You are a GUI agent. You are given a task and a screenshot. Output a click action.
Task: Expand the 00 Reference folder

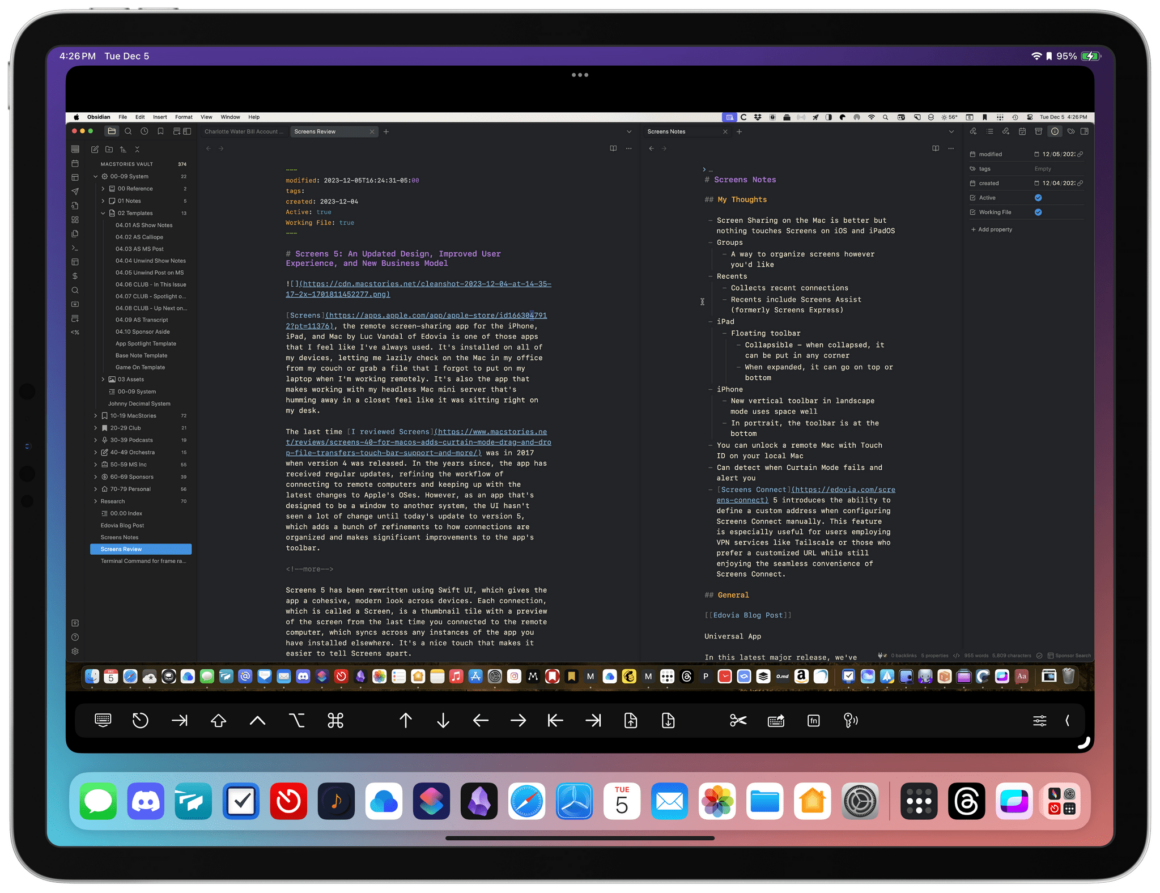105,189
